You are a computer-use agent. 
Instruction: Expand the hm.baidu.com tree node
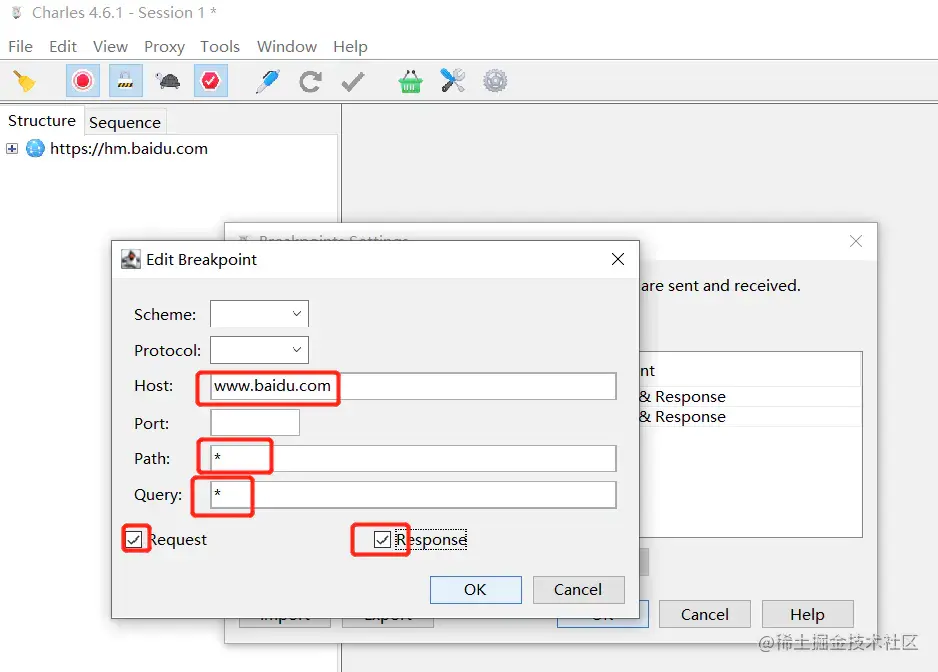click(x=12, y=148)
